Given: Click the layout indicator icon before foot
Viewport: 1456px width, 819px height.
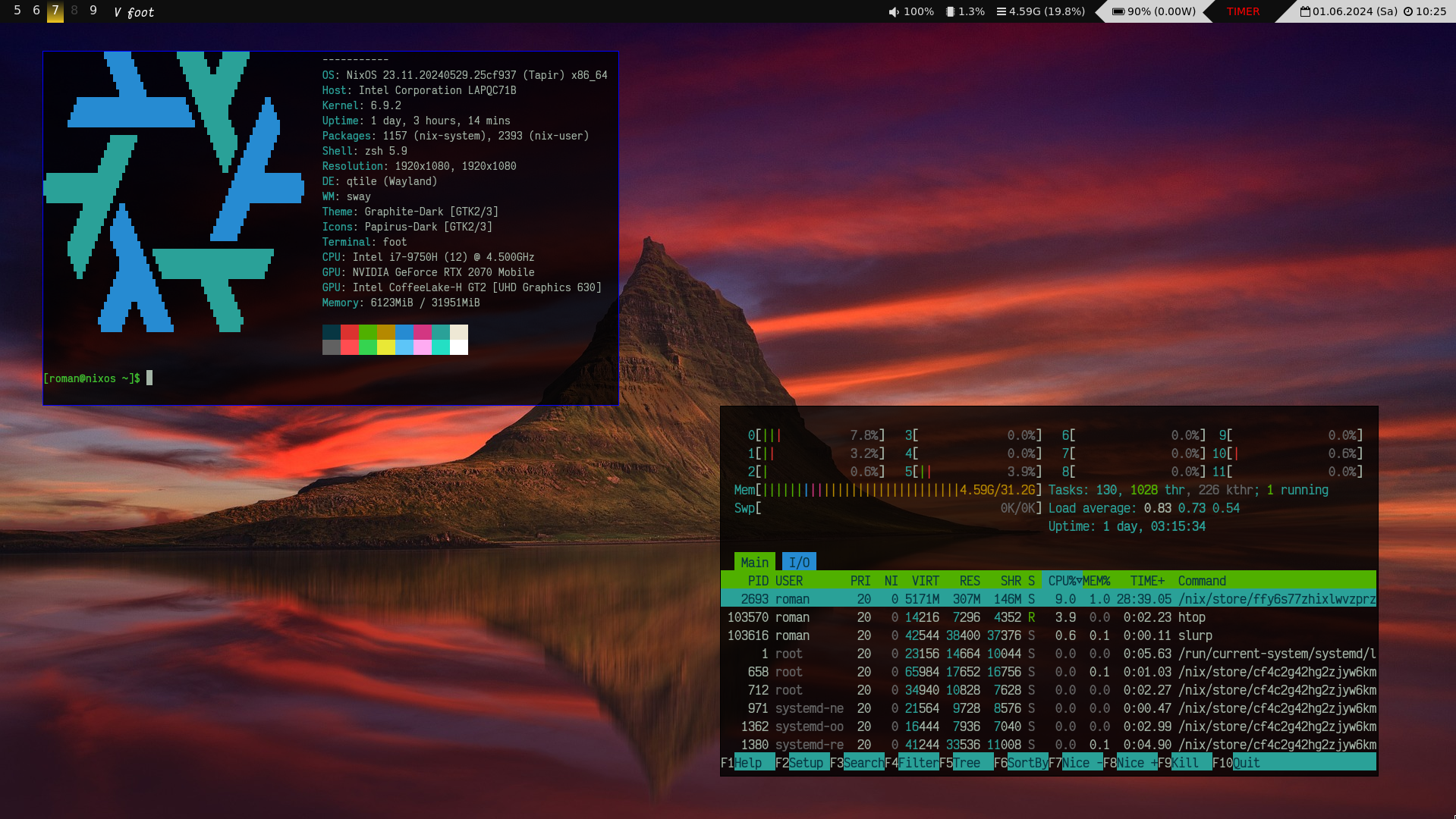Looking at the screenshot, I should [x=118, y=12].
